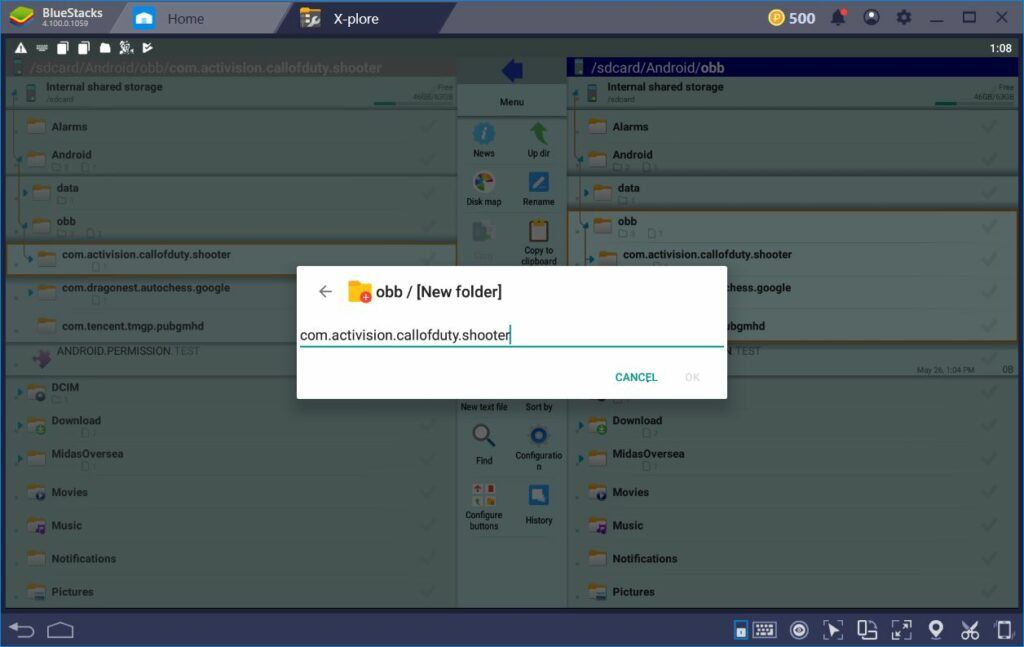The width and height of the screenshot is (1024, 647).
Task: Check the obb folder in right pane
Action: point(989,225)
